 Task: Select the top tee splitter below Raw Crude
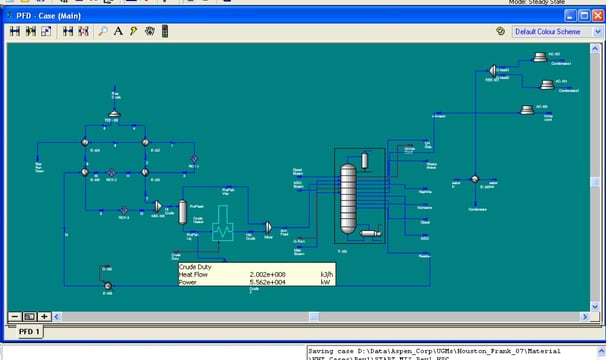[114, 114]
